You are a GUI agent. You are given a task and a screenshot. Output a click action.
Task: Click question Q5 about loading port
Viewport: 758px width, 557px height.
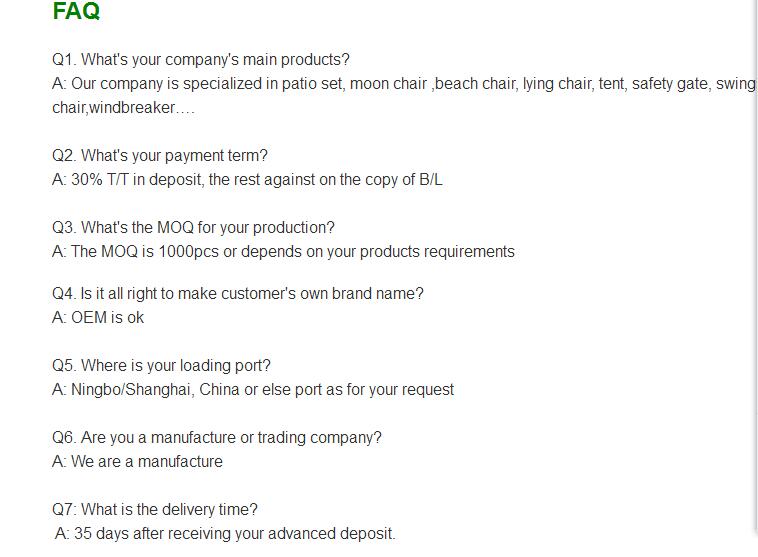(x=161, y=366)
